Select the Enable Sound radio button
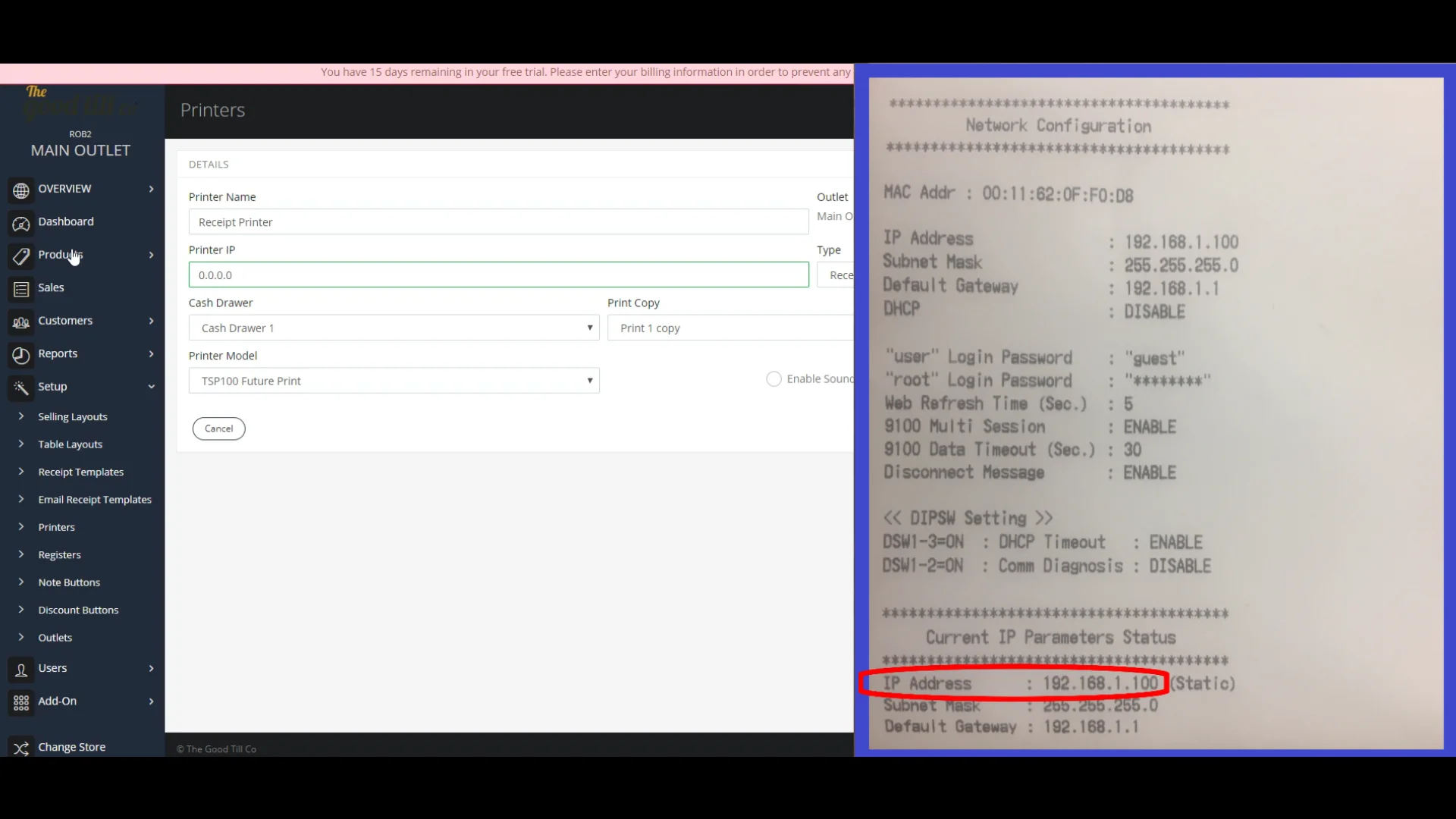1456x819 pixels. pyautogui.click(x=773, y=378)
